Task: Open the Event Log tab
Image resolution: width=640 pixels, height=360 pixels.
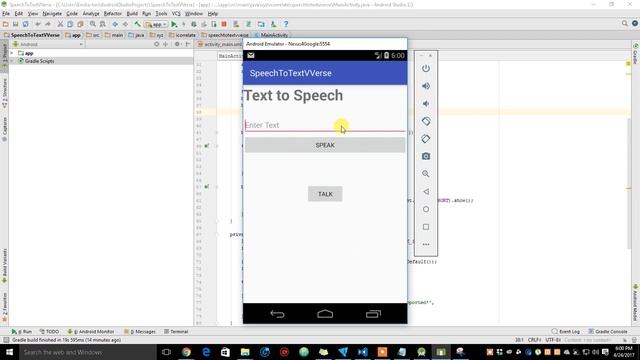Action: pos(566,331)
